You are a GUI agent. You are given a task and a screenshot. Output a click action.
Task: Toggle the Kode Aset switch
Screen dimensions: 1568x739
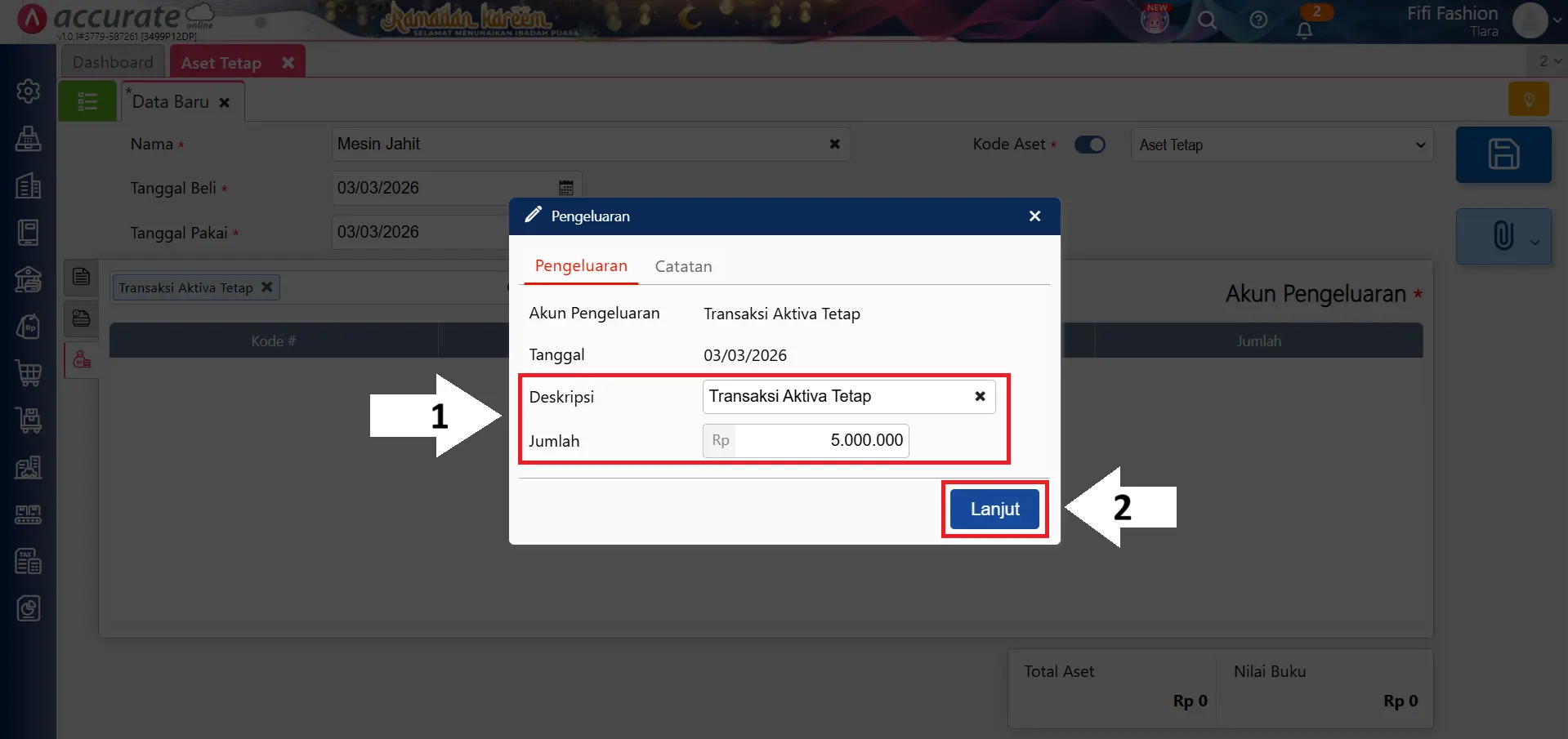(x=1089, y=145)
